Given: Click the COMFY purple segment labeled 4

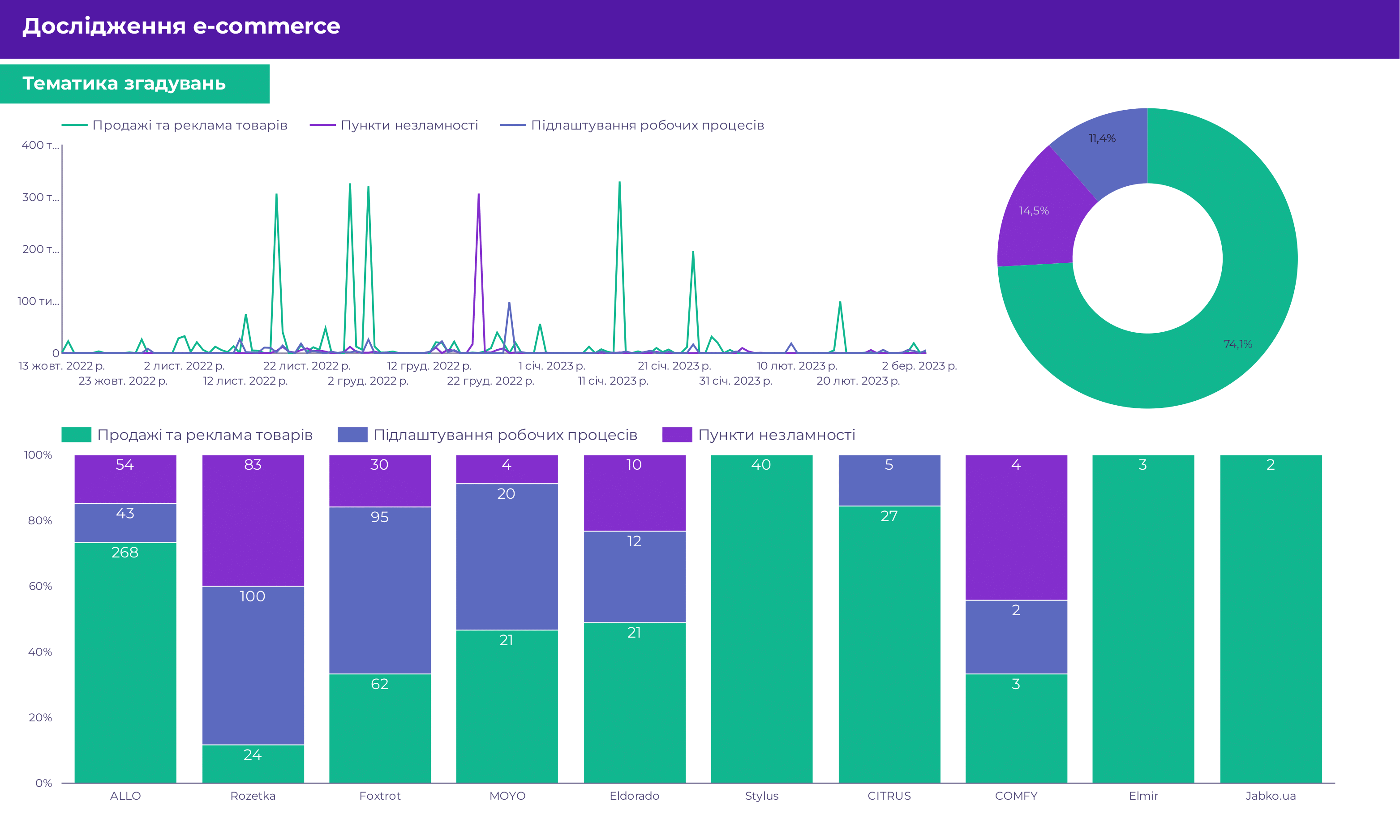Looking at the screenshot, I should 1016,527.
